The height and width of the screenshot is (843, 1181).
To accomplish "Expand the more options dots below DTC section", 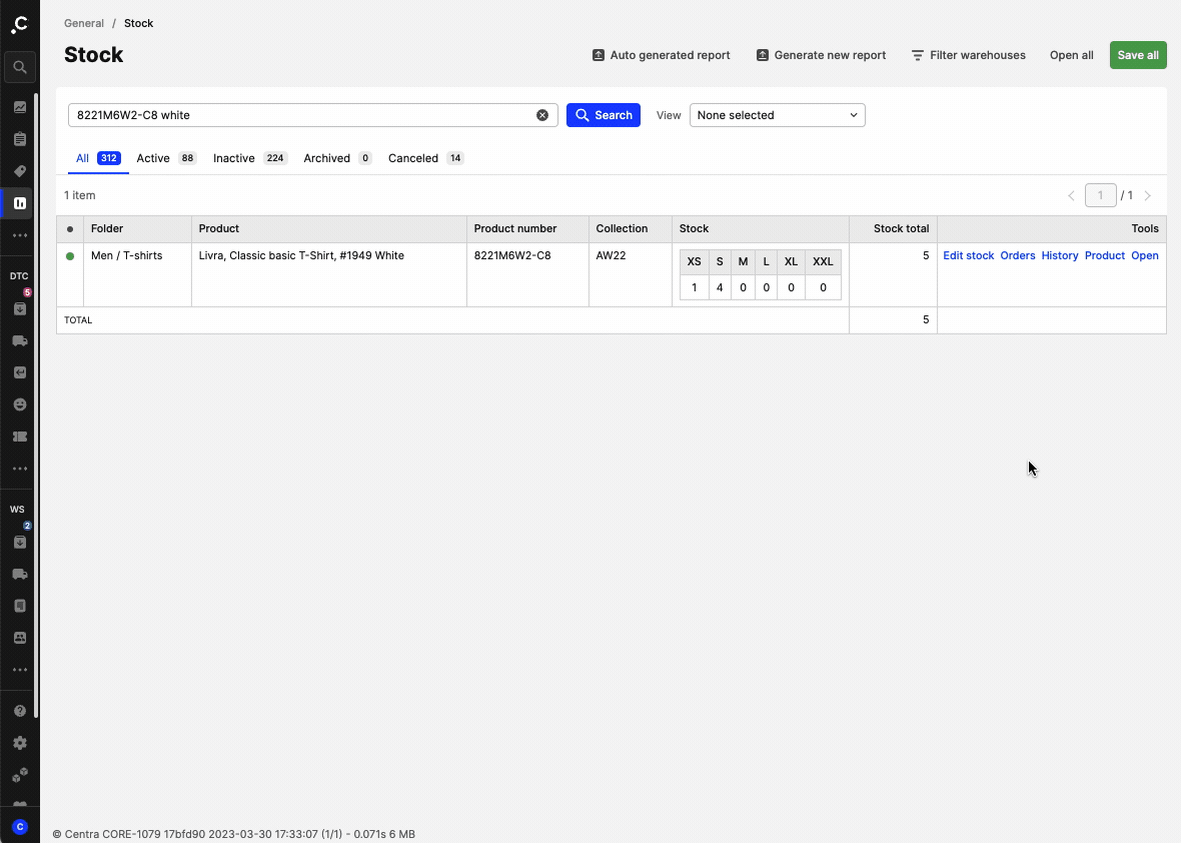I will click(x=19, y=469).
